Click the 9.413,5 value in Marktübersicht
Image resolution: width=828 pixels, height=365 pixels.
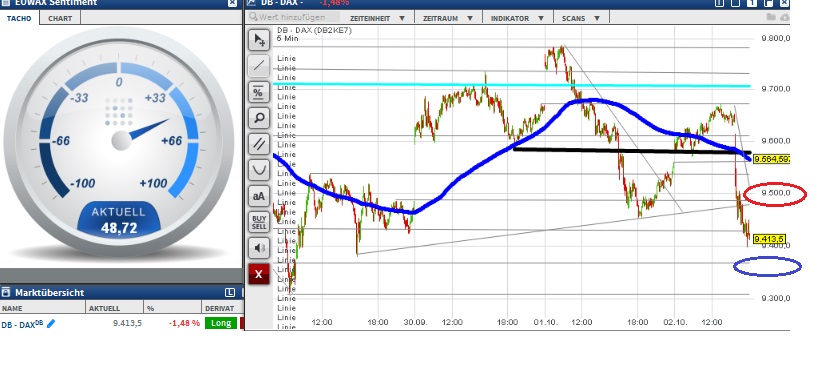click(x=127, y=323)
